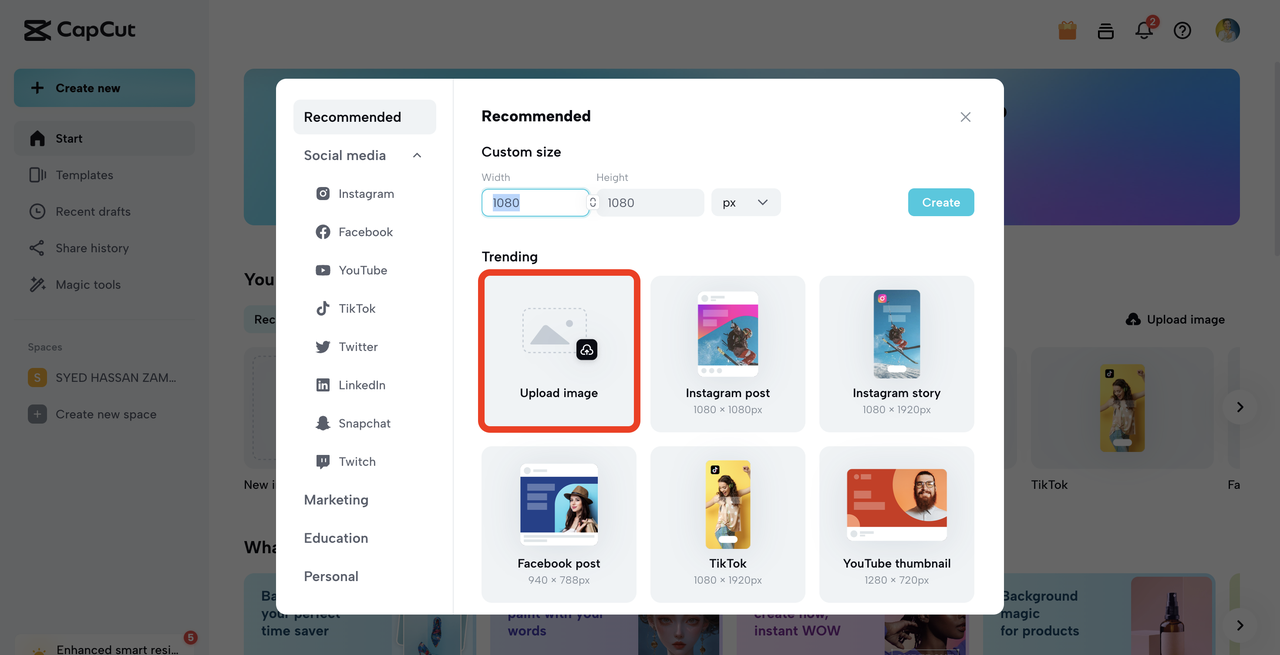Image resolution: width=1280 pixels, height=655 pixels.
Task: Open Recent drafts in sidebar
Action: 104,211
